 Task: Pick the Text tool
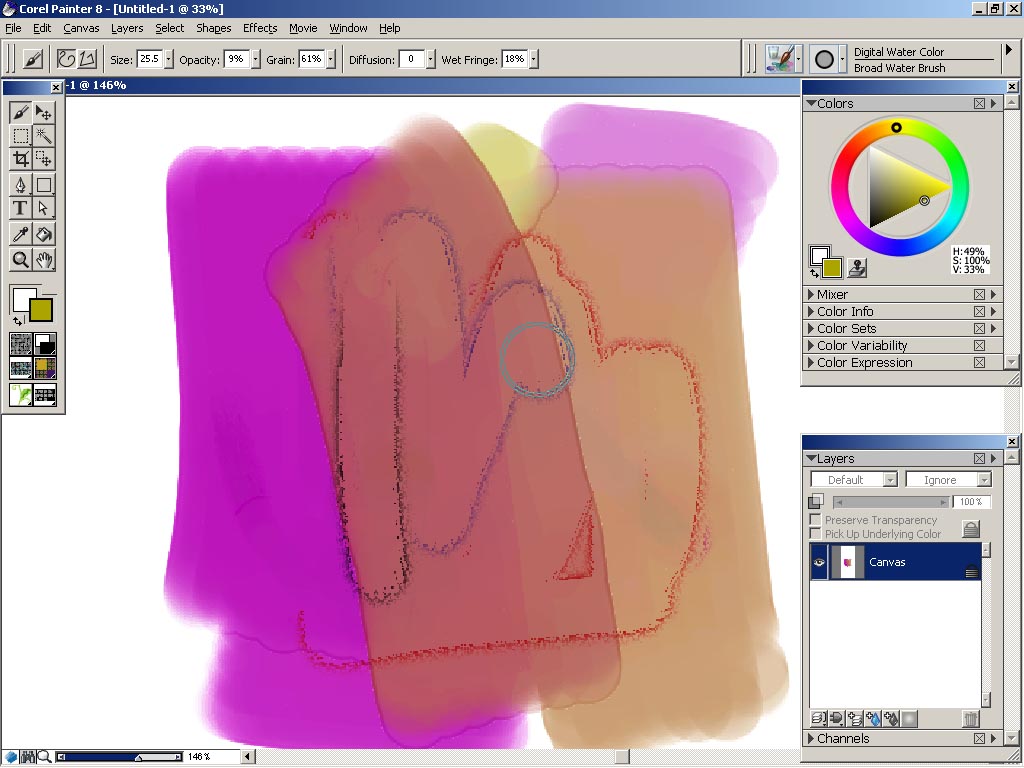coord(20,208)
